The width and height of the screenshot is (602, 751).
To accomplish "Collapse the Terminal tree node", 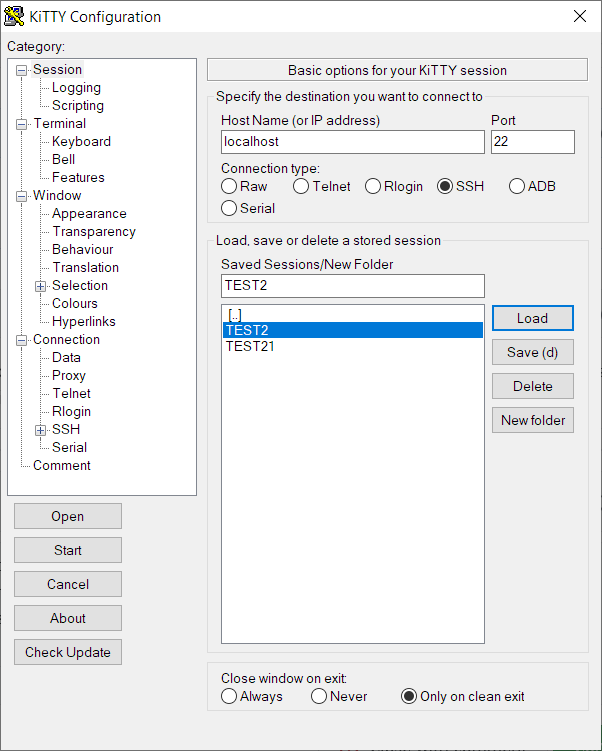I will coord(22,125).
